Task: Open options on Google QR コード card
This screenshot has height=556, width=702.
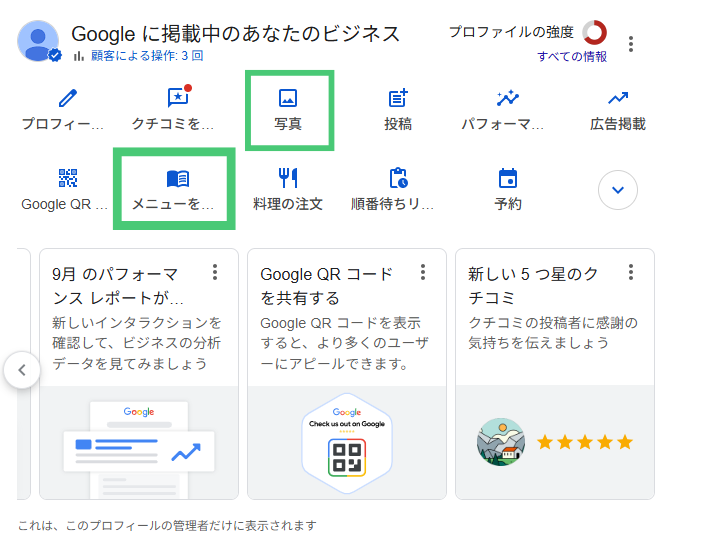Action: pyautogui.click(x=423, y=273)
